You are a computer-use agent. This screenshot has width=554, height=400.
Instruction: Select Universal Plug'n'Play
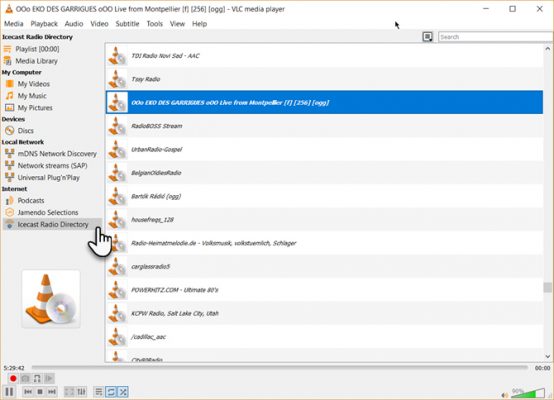point(48,177)
